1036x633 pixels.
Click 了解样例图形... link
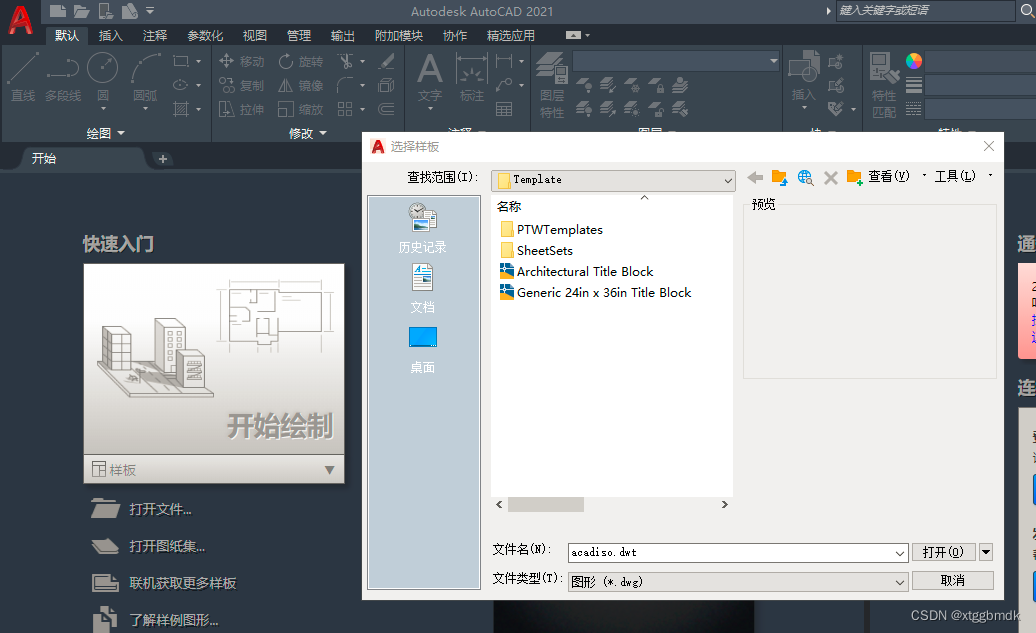pyautogui.click(x=174, y=620)
